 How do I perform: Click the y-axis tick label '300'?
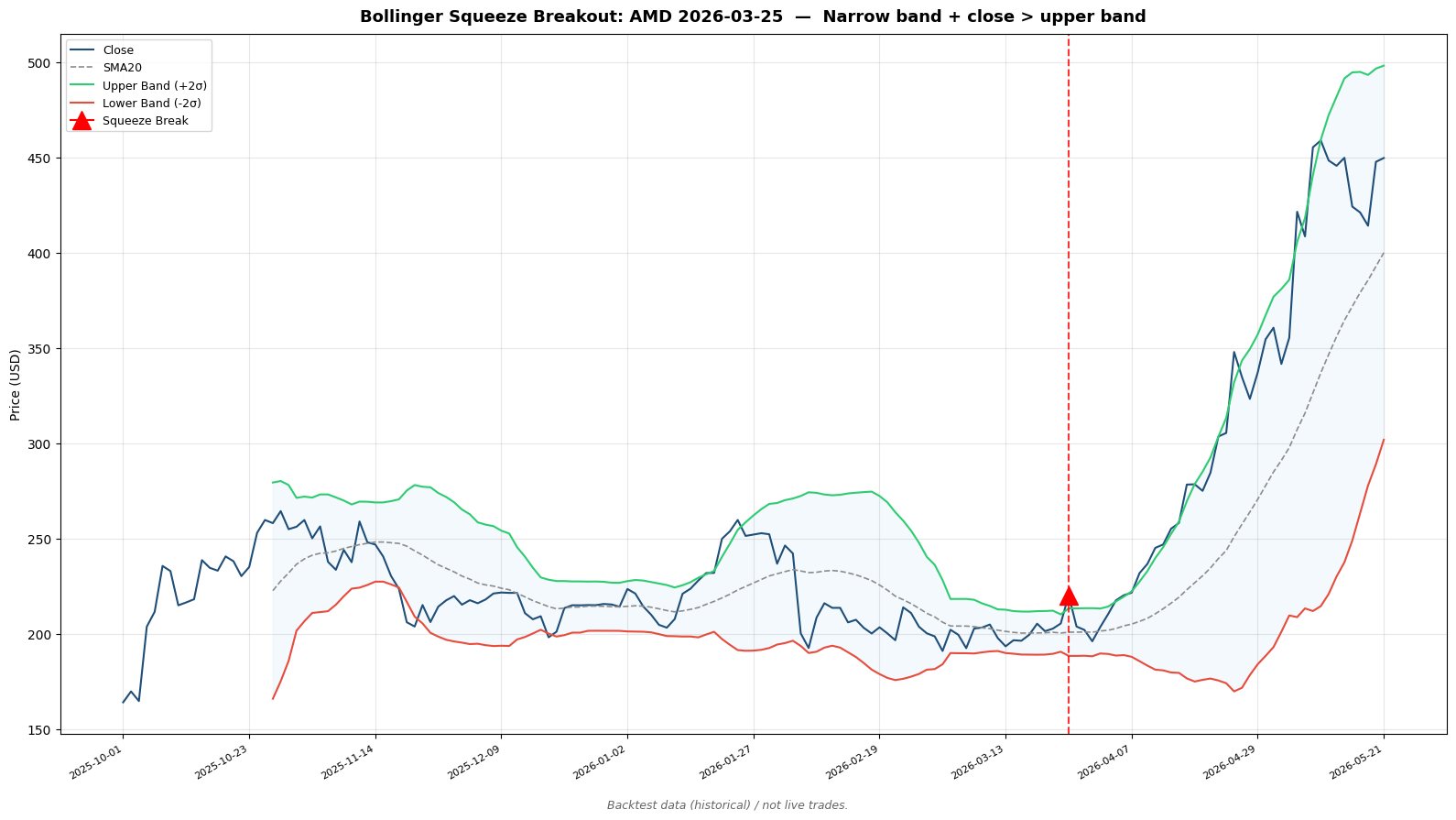pos(41,444)
